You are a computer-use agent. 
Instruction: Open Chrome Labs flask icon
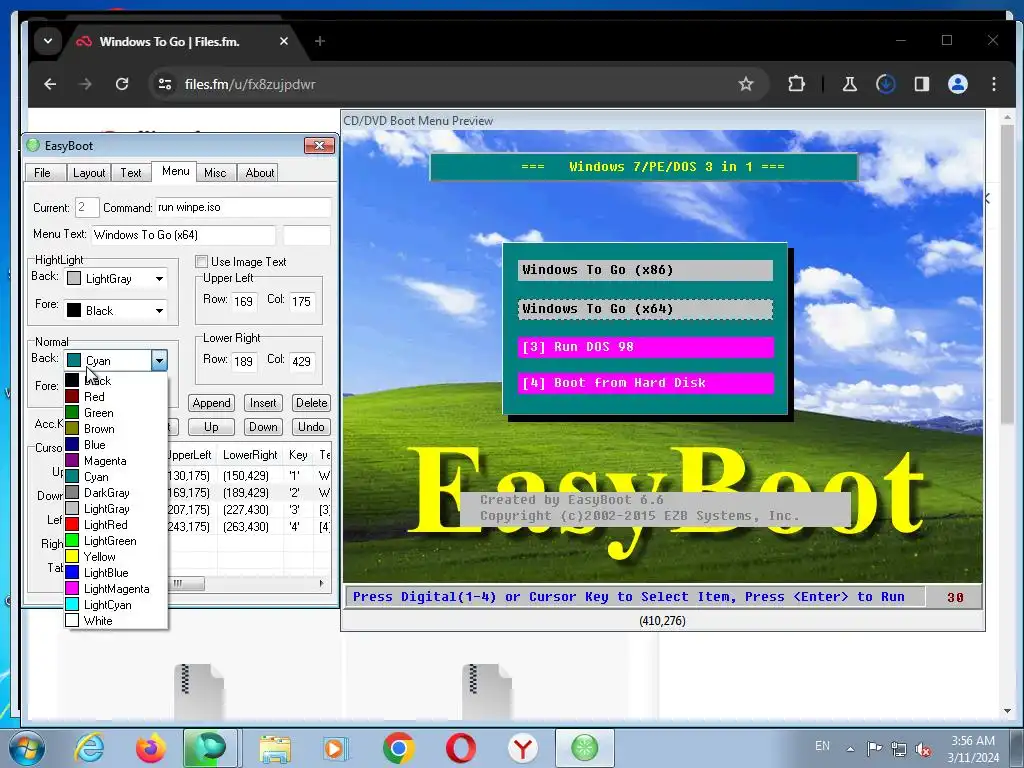850,84
